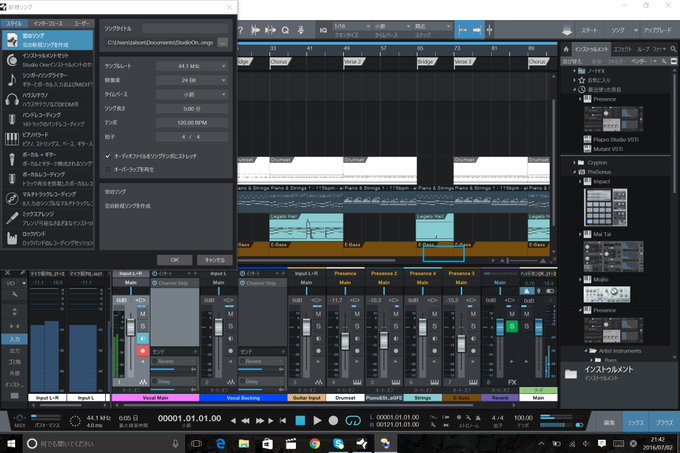680x453 pixels.
Task: Click the Presence instrument thumbnail under recent items
Action: coord(613,118)
